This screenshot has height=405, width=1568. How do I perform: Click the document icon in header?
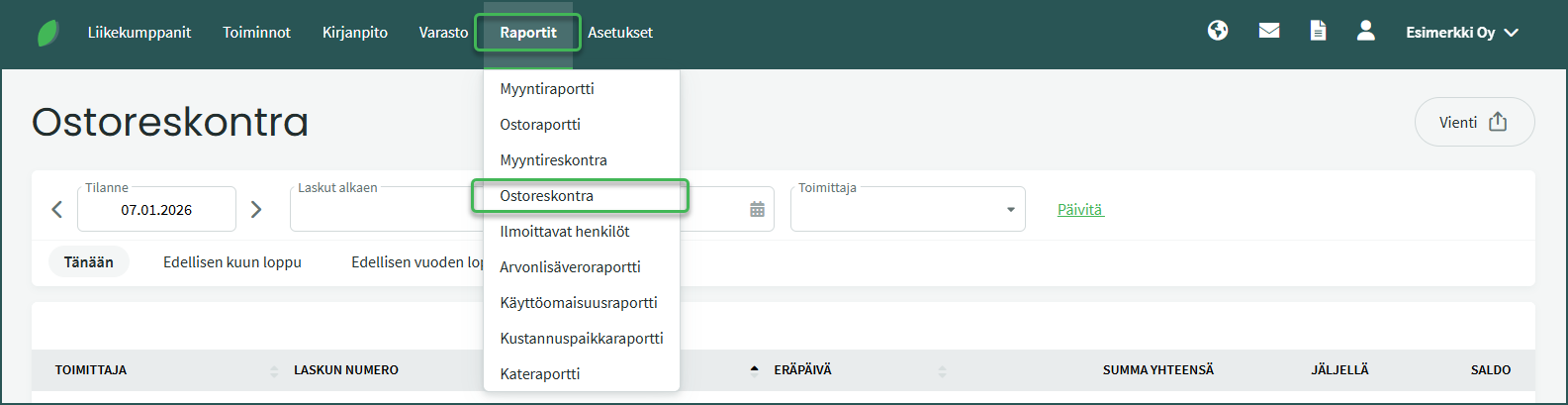pyautogui.click(x=1318, y=32)
